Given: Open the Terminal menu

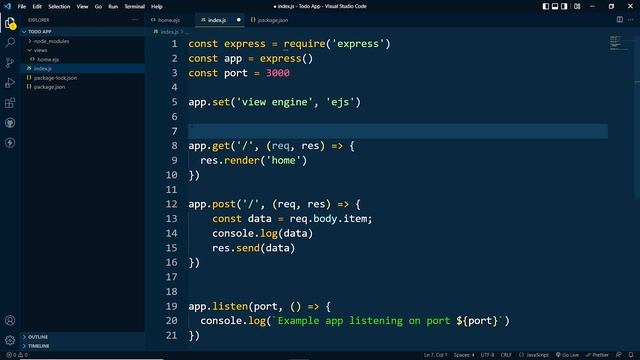Looking at the screenshot, I should coord(135,7).
